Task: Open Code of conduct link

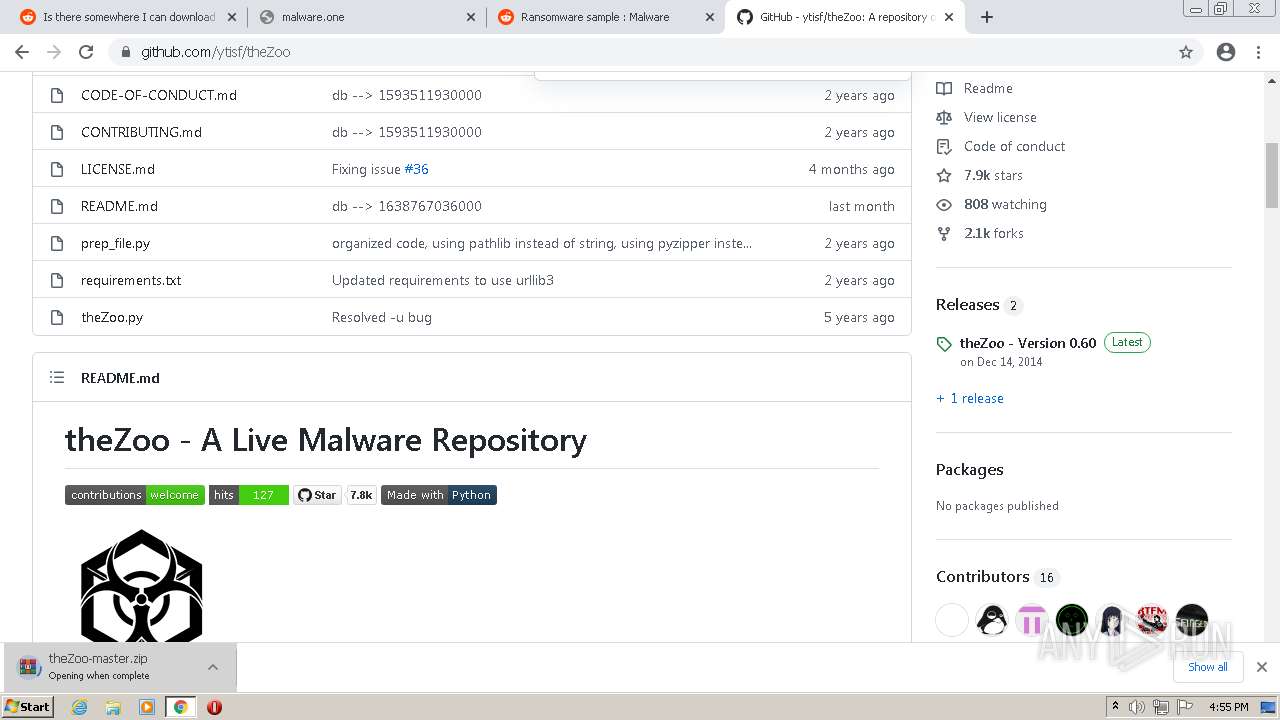Action: point(1000,146)
